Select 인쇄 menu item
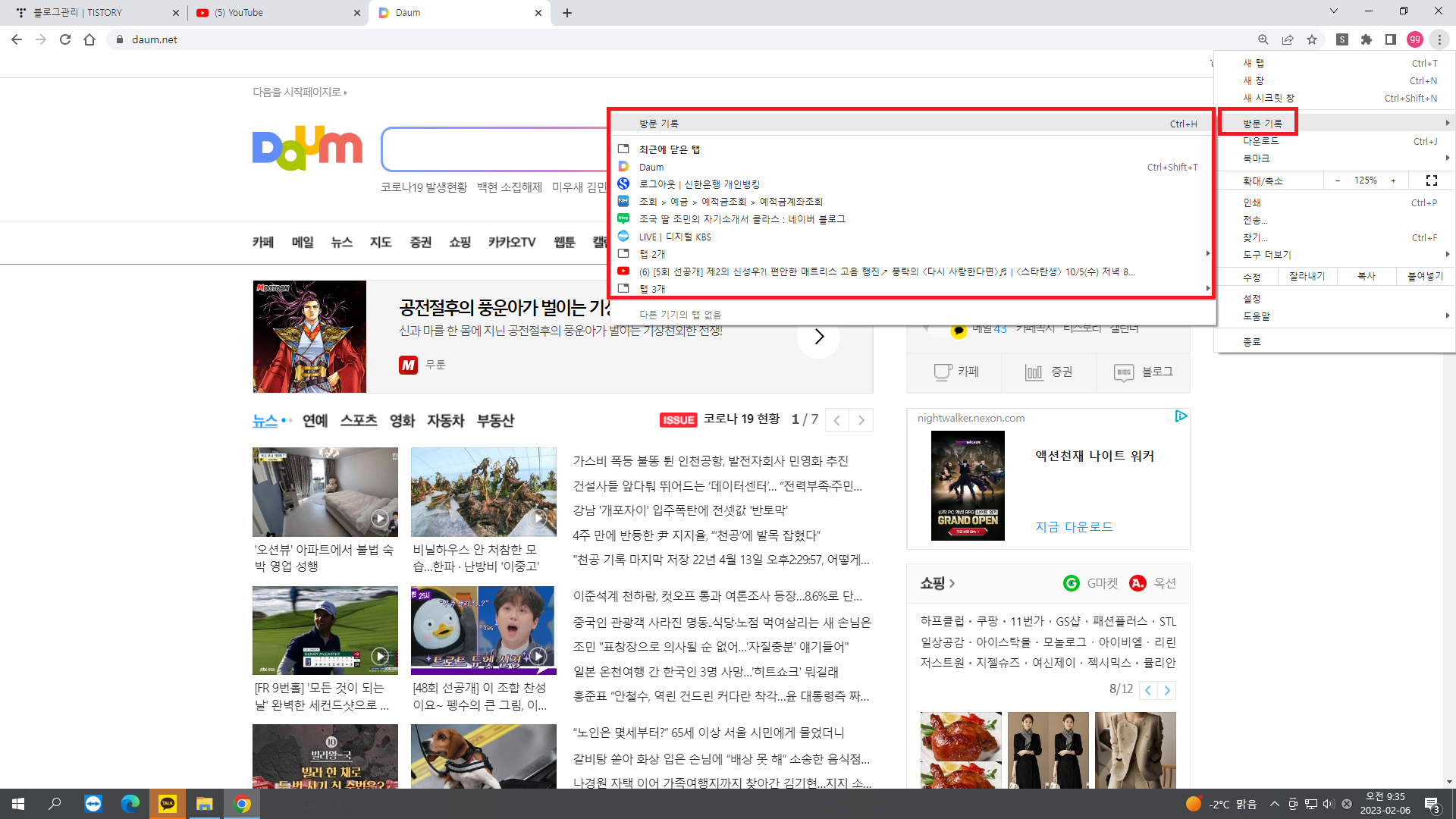 1335,202
